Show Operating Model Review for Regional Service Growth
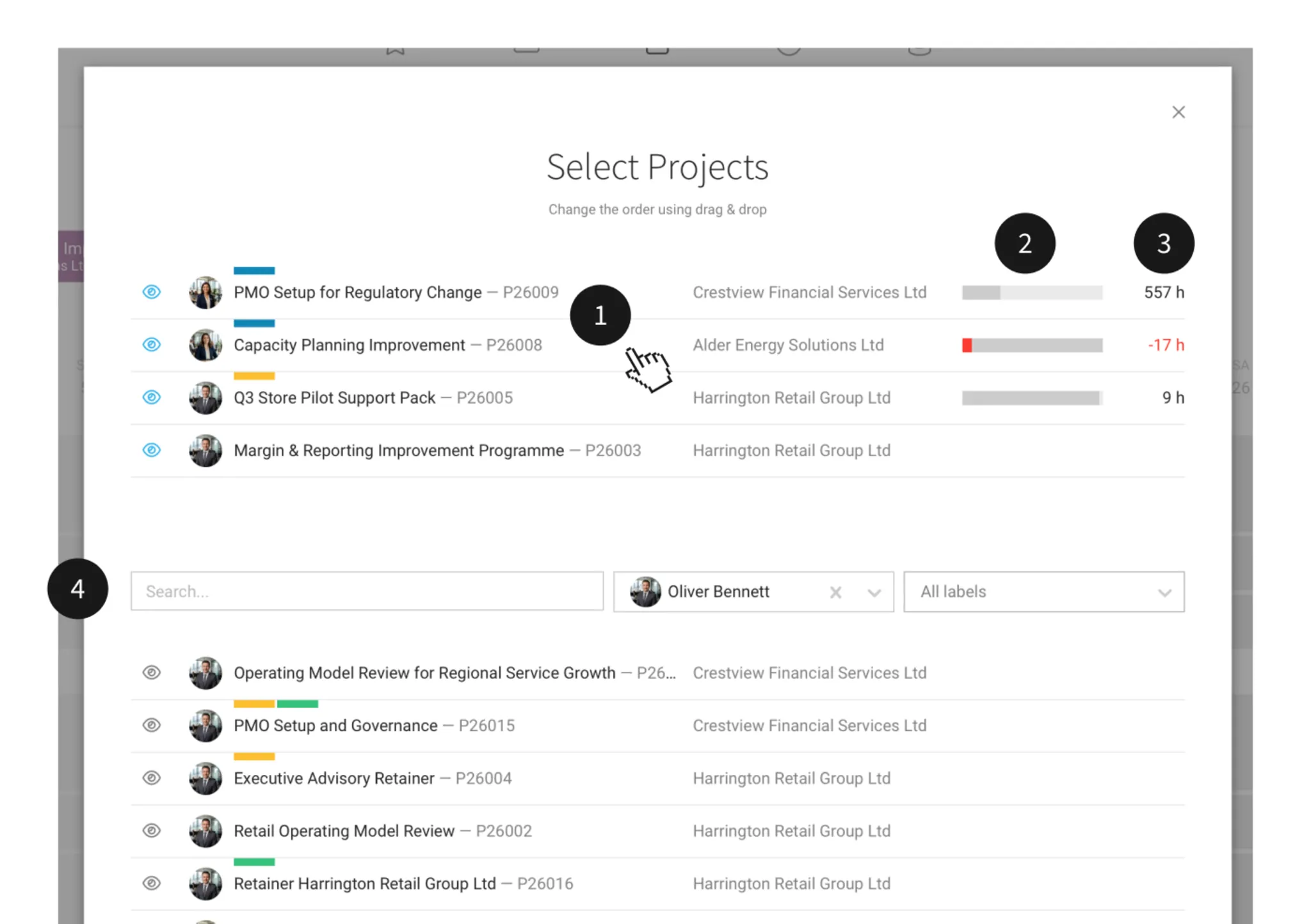Viewport: 1311px width, 924px height. [152, 673]
